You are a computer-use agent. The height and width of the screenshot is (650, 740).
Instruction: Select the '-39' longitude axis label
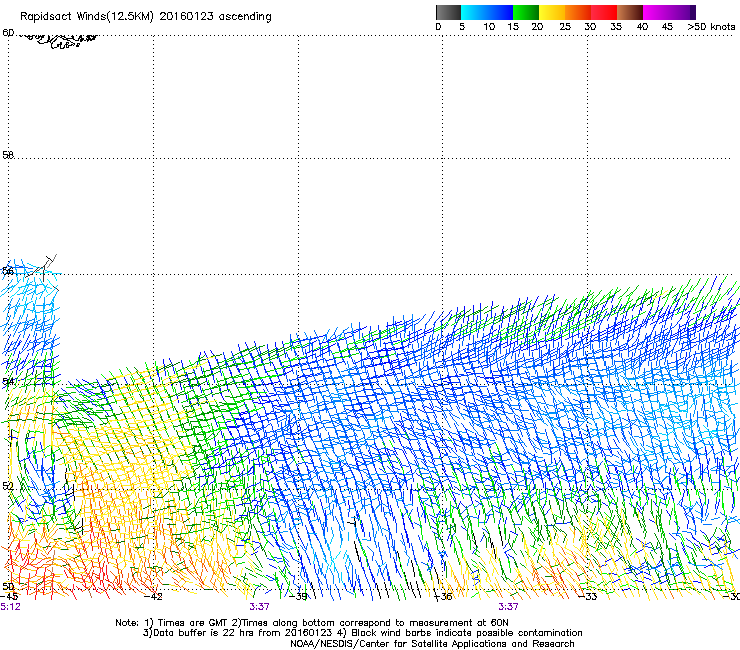pos(298,596)
